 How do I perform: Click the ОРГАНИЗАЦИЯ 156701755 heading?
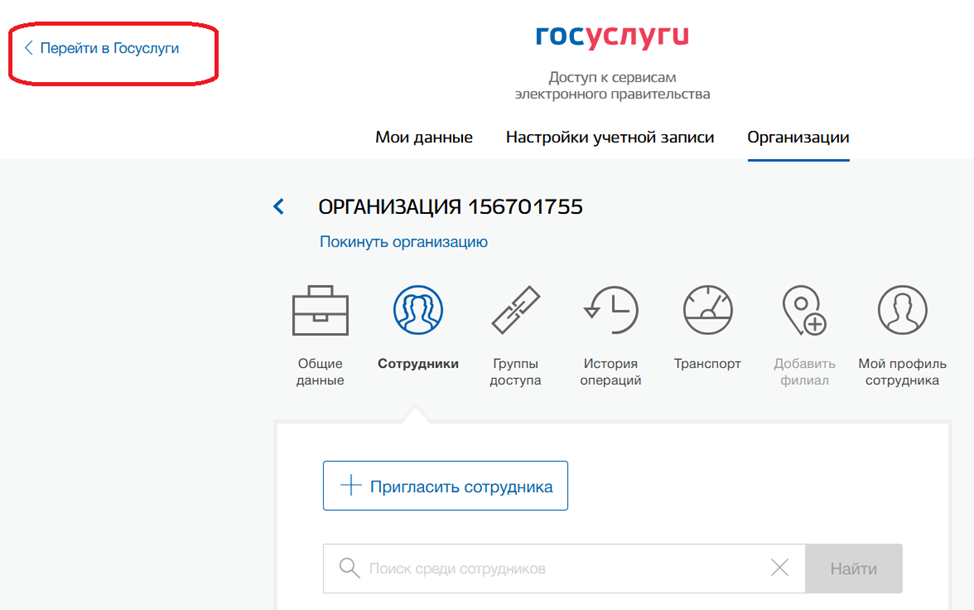450,207
